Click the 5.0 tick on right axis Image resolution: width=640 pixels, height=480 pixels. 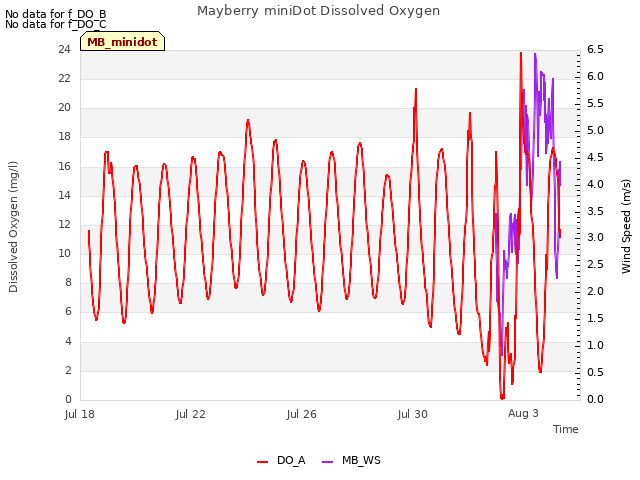595,130
